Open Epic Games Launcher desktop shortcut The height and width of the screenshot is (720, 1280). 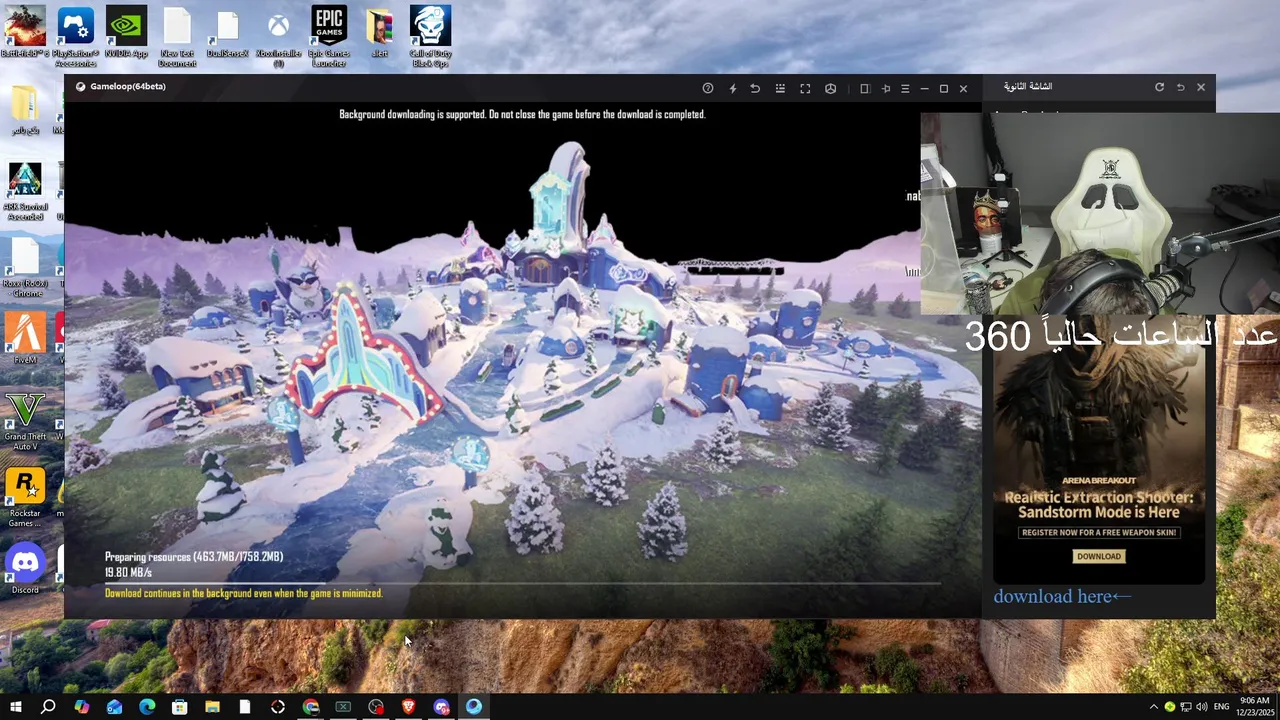328,36
